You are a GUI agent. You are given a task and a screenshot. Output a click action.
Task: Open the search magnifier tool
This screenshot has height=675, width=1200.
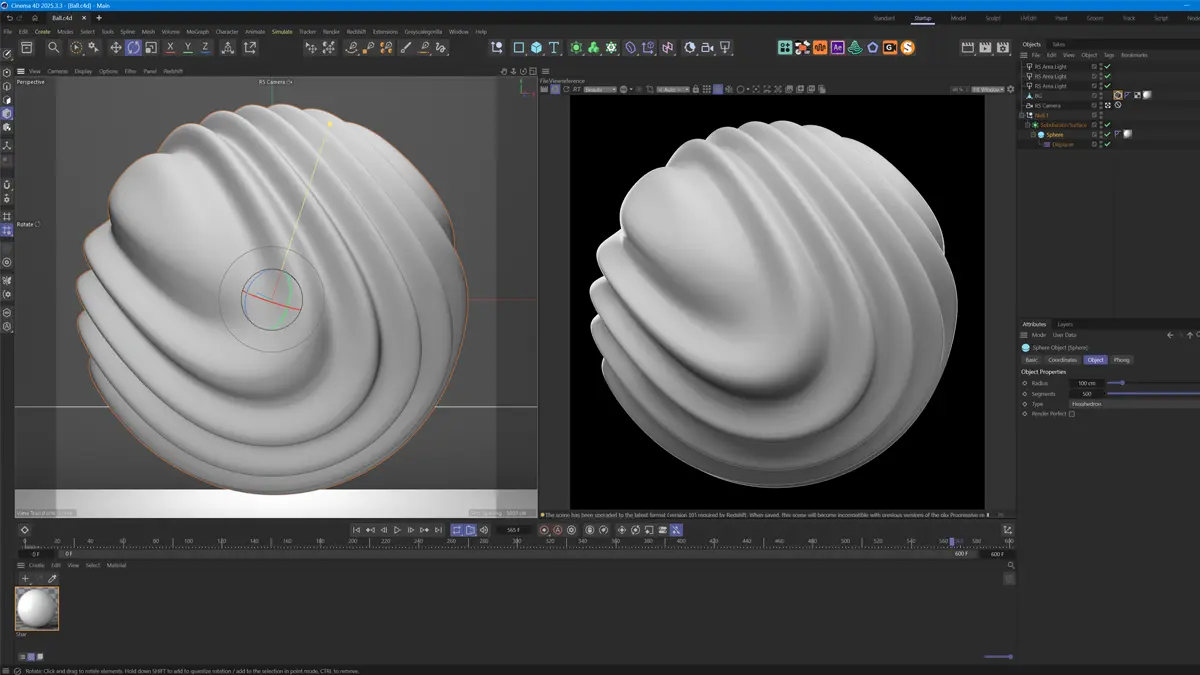pos(53,47)
